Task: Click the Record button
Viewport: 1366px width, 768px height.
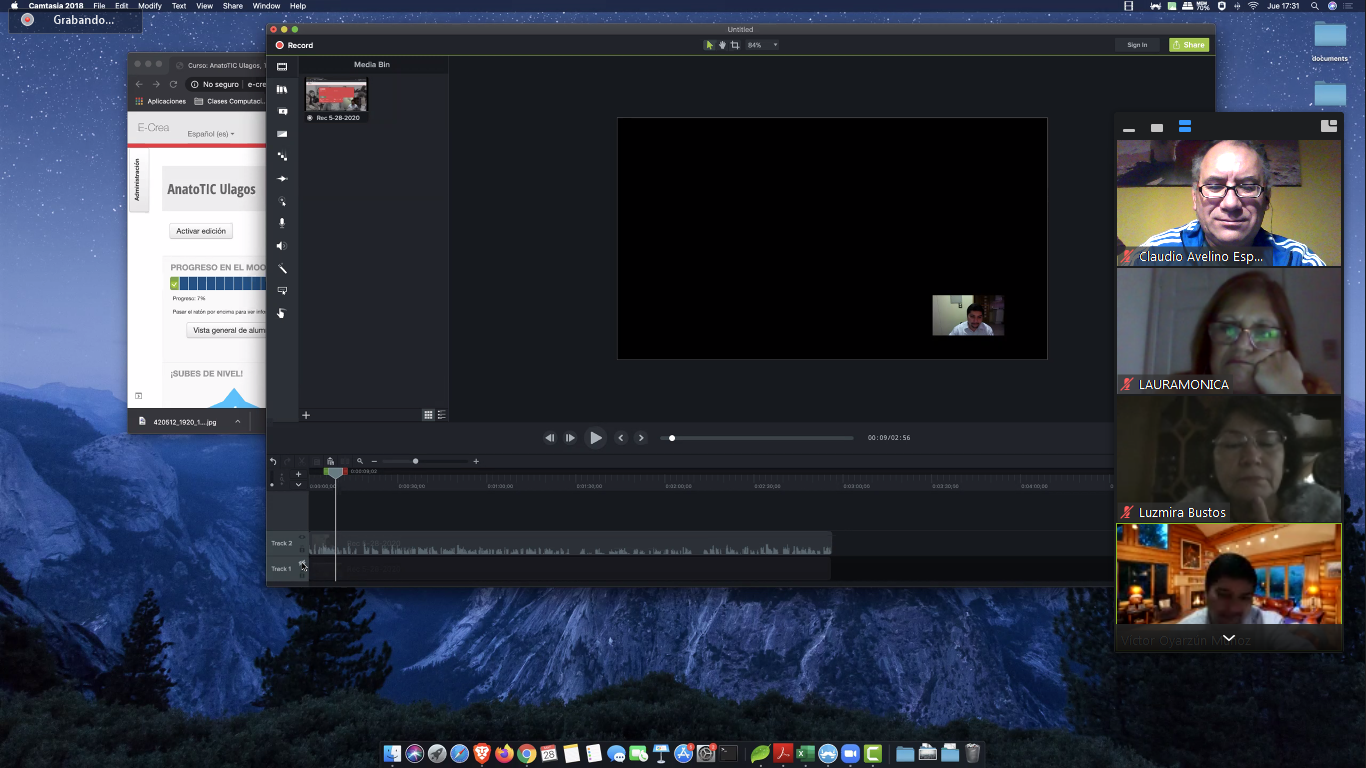Action: click(x=295, y=45)
